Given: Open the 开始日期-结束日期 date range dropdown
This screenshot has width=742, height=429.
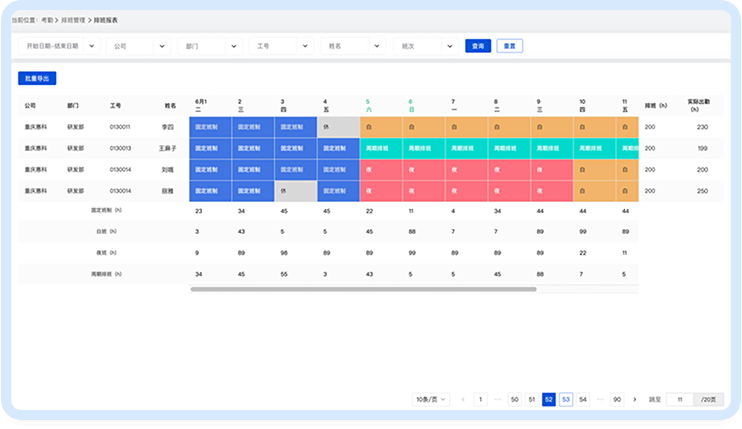Looking at the screenshot, I should coord(61,46).
